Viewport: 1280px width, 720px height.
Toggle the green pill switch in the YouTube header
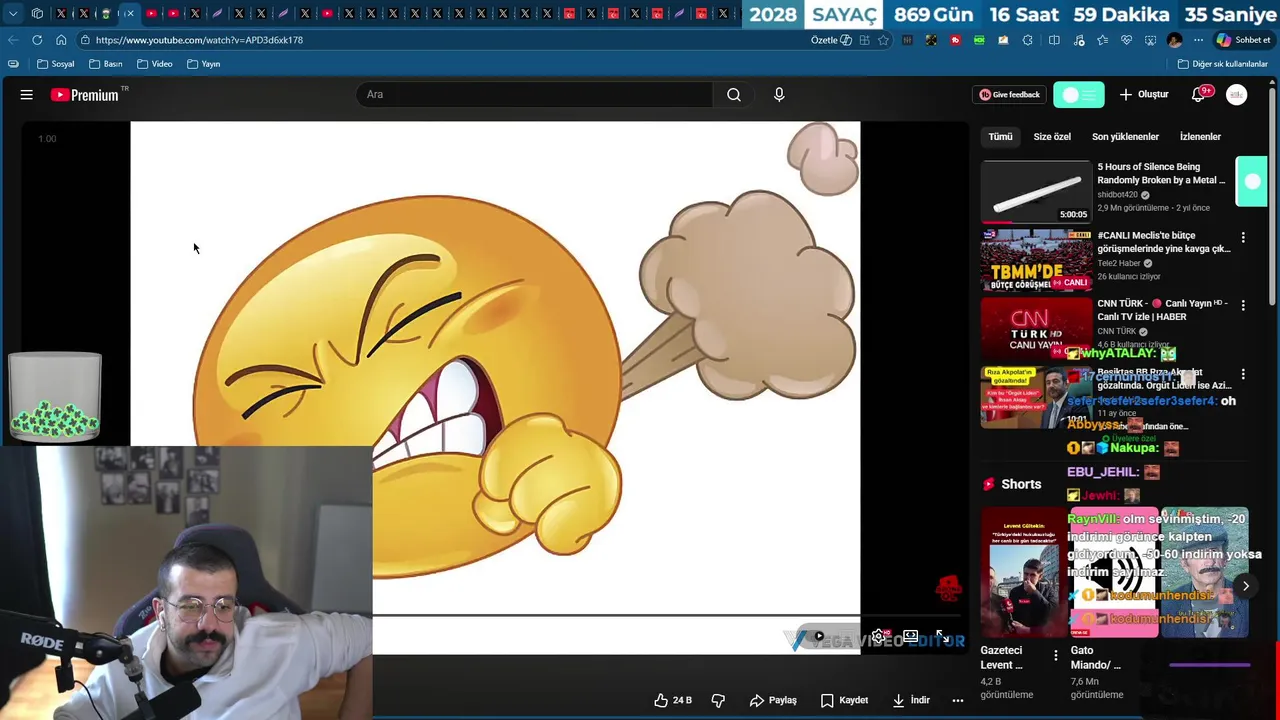click(x=1079, y=95)
